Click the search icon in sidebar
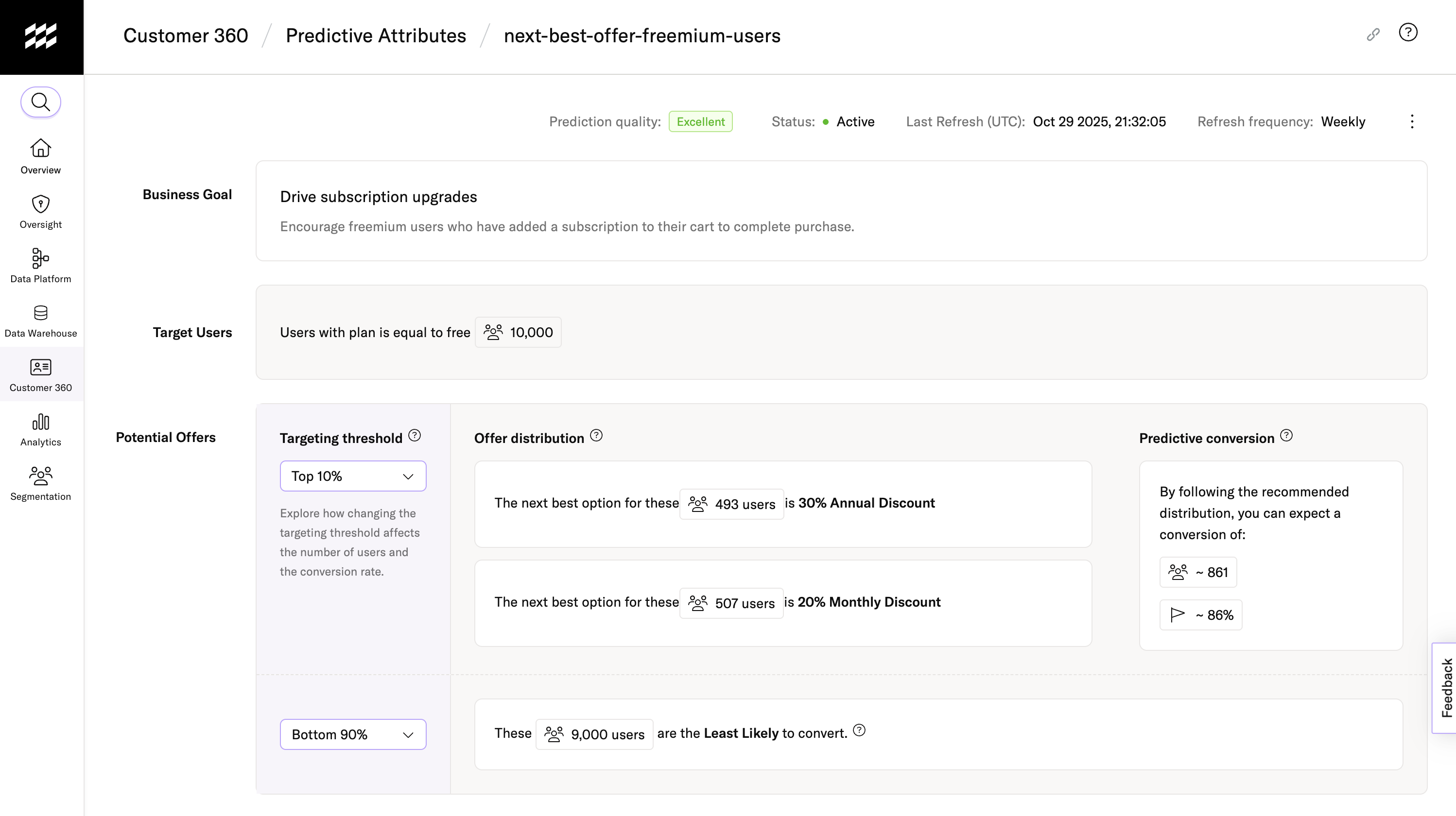Screen dimensions: 1456x816 pos(41,102)
